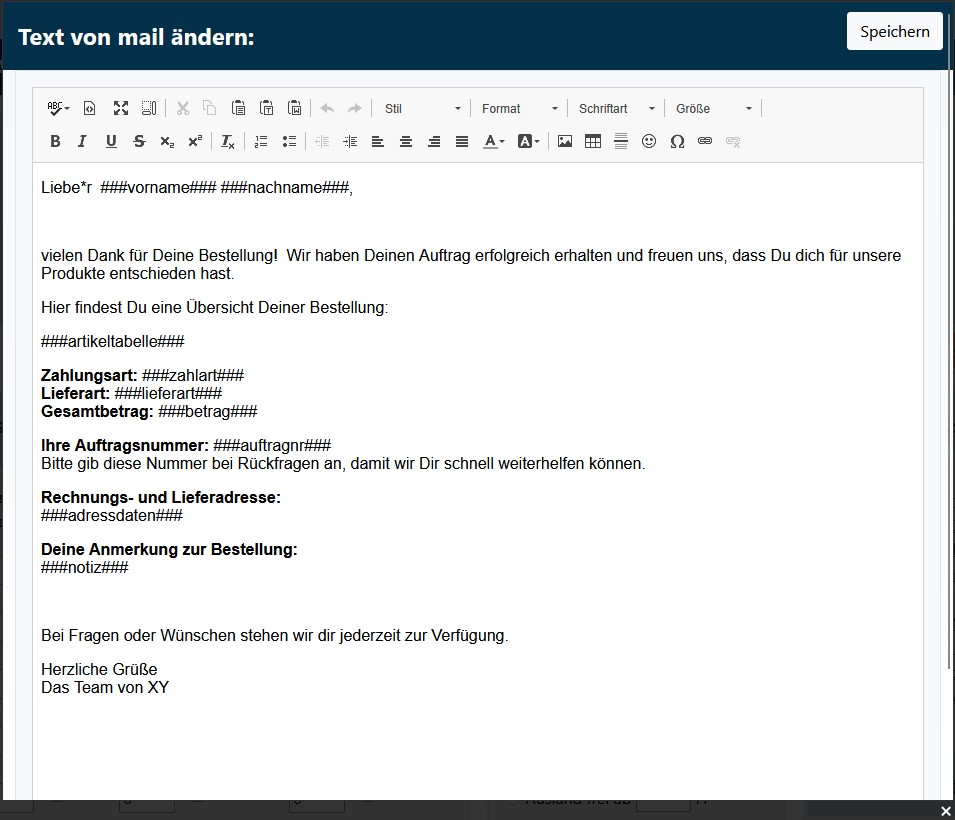The width and height of the screenshot is (955, 820).
Task: Insert a numbered list
Action: pos(261,142)
